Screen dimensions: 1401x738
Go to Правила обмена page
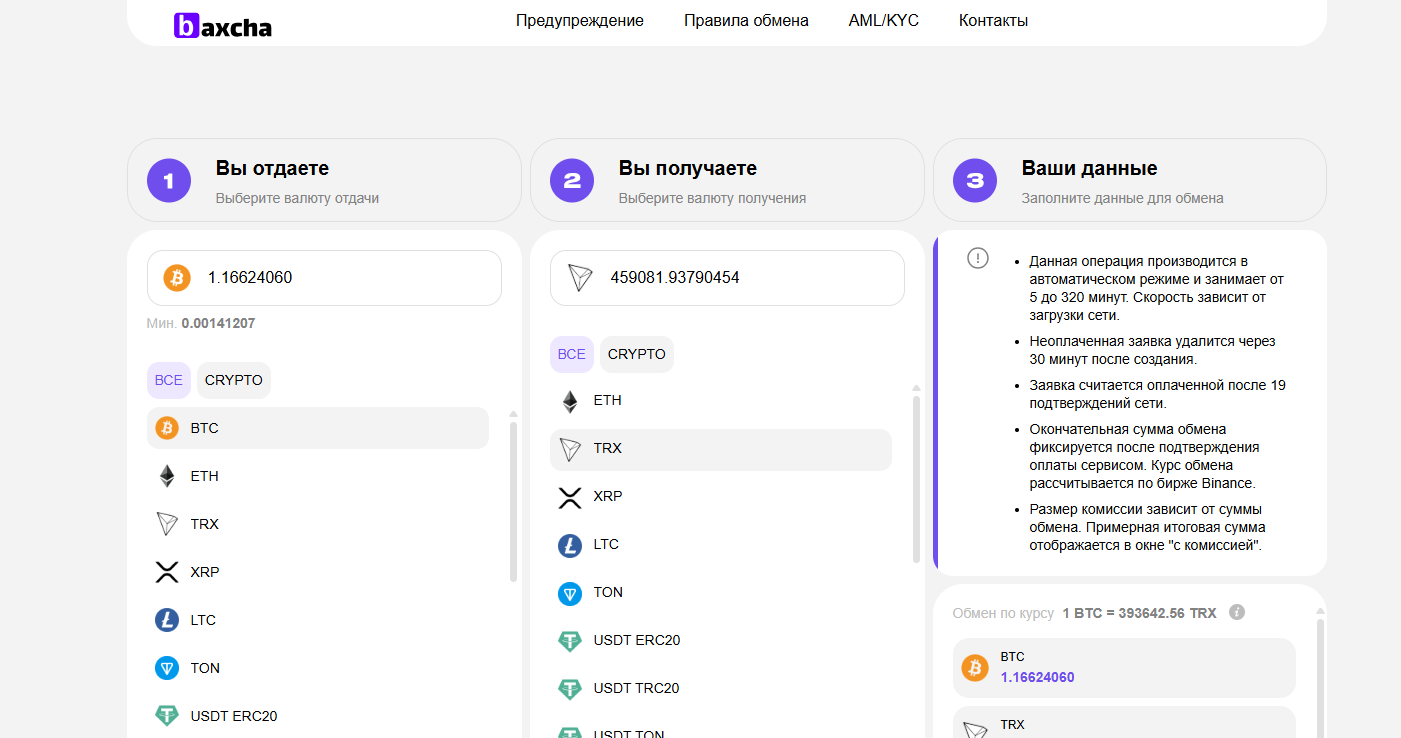pyautogui.click(x=746, y=21)
